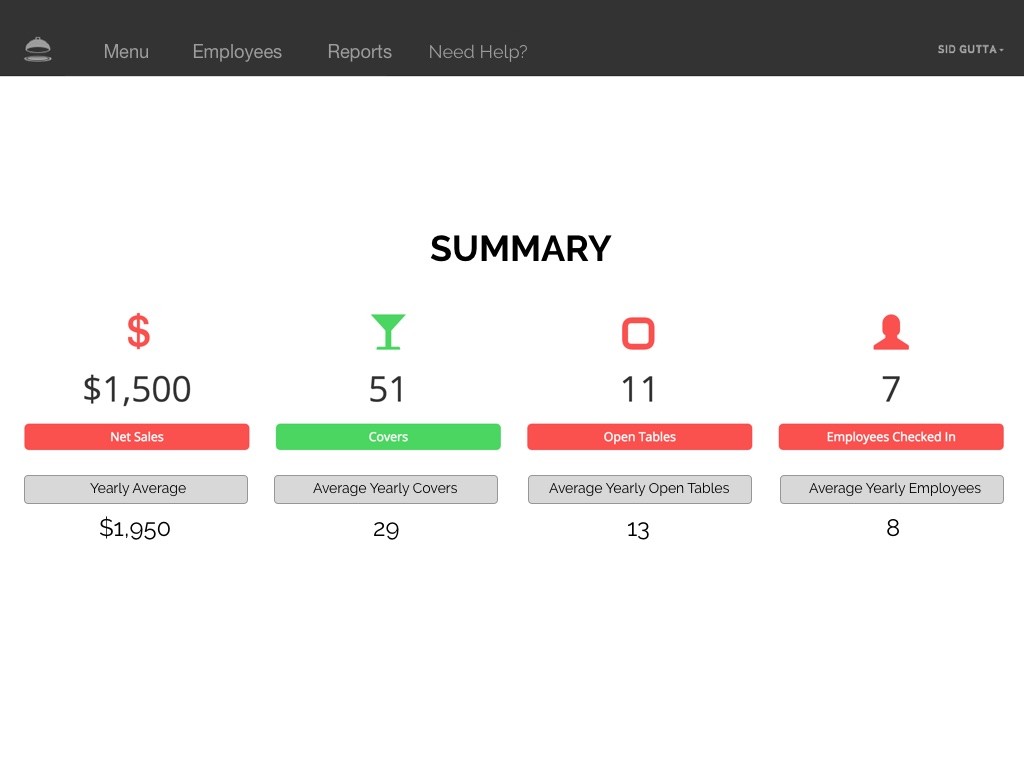Select the 7 employees checked in value
Viewport: 1024px width, 768px height.
click(891, 389)
